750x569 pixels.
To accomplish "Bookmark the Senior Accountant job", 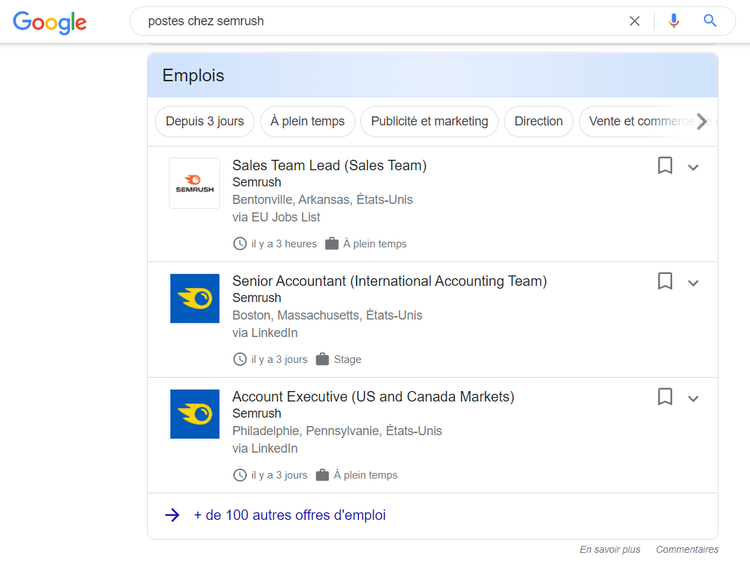I will (x=665, y=281).
